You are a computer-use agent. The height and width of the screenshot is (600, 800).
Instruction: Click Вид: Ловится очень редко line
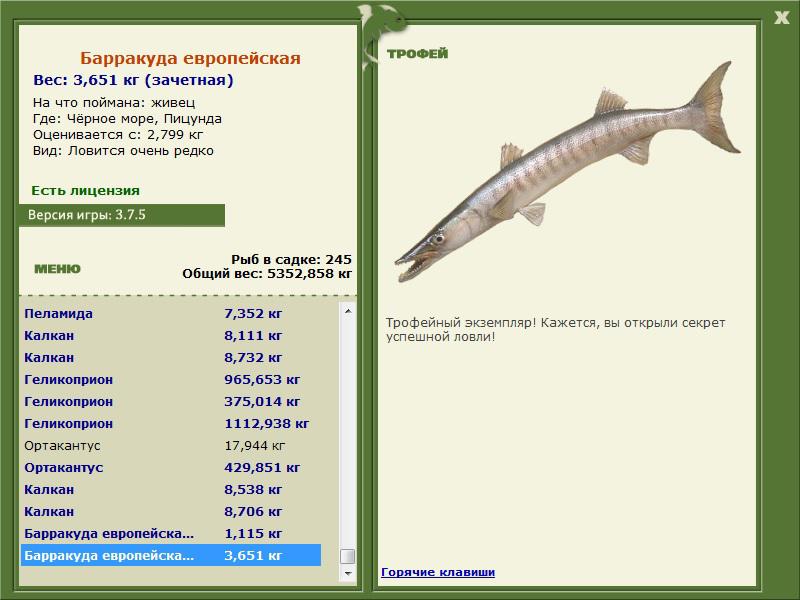click(x=123, y=151)
